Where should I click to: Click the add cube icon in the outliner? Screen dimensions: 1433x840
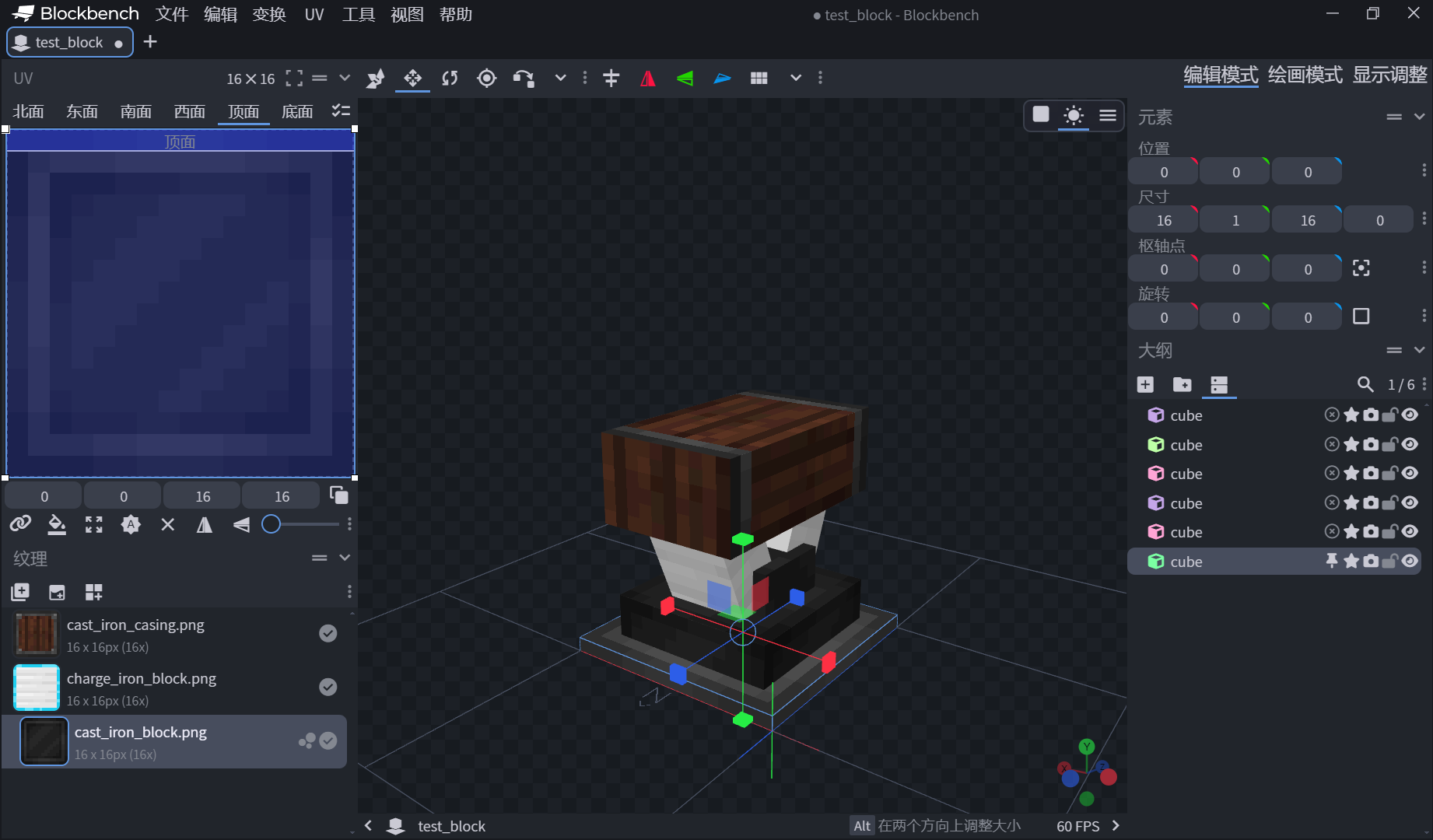pos(1145,384)
